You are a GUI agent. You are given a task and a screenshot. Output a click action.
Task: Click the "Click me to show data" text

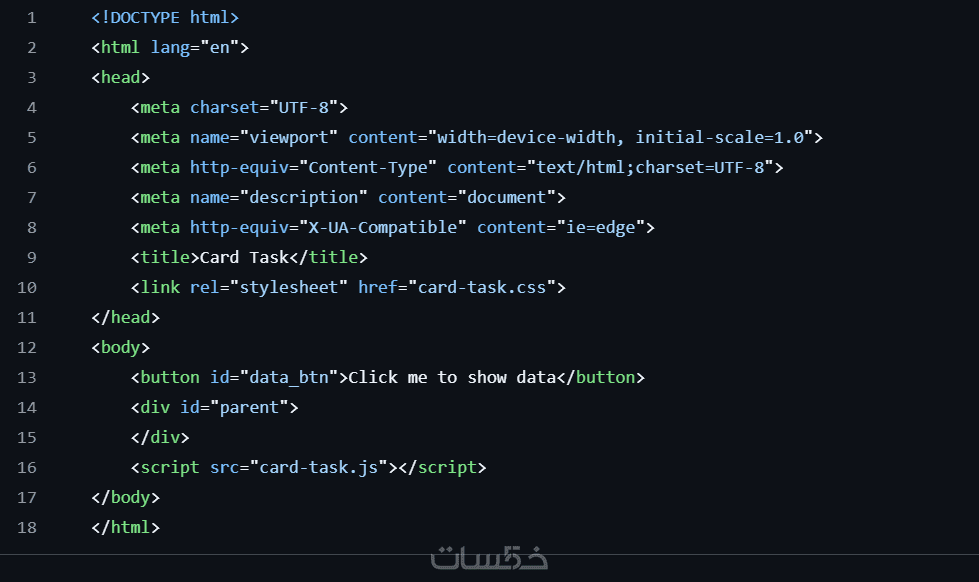451,378
